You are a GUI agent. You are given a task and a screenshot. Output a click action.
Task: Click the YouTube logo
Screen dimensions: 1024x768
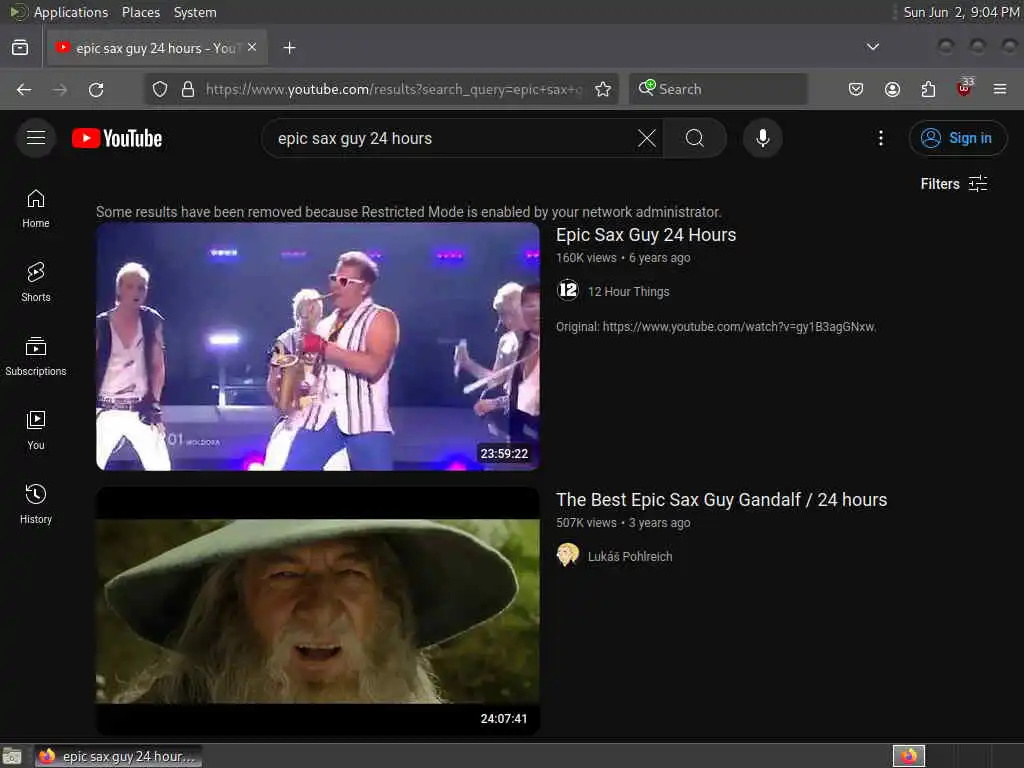[x=117, y=138]
